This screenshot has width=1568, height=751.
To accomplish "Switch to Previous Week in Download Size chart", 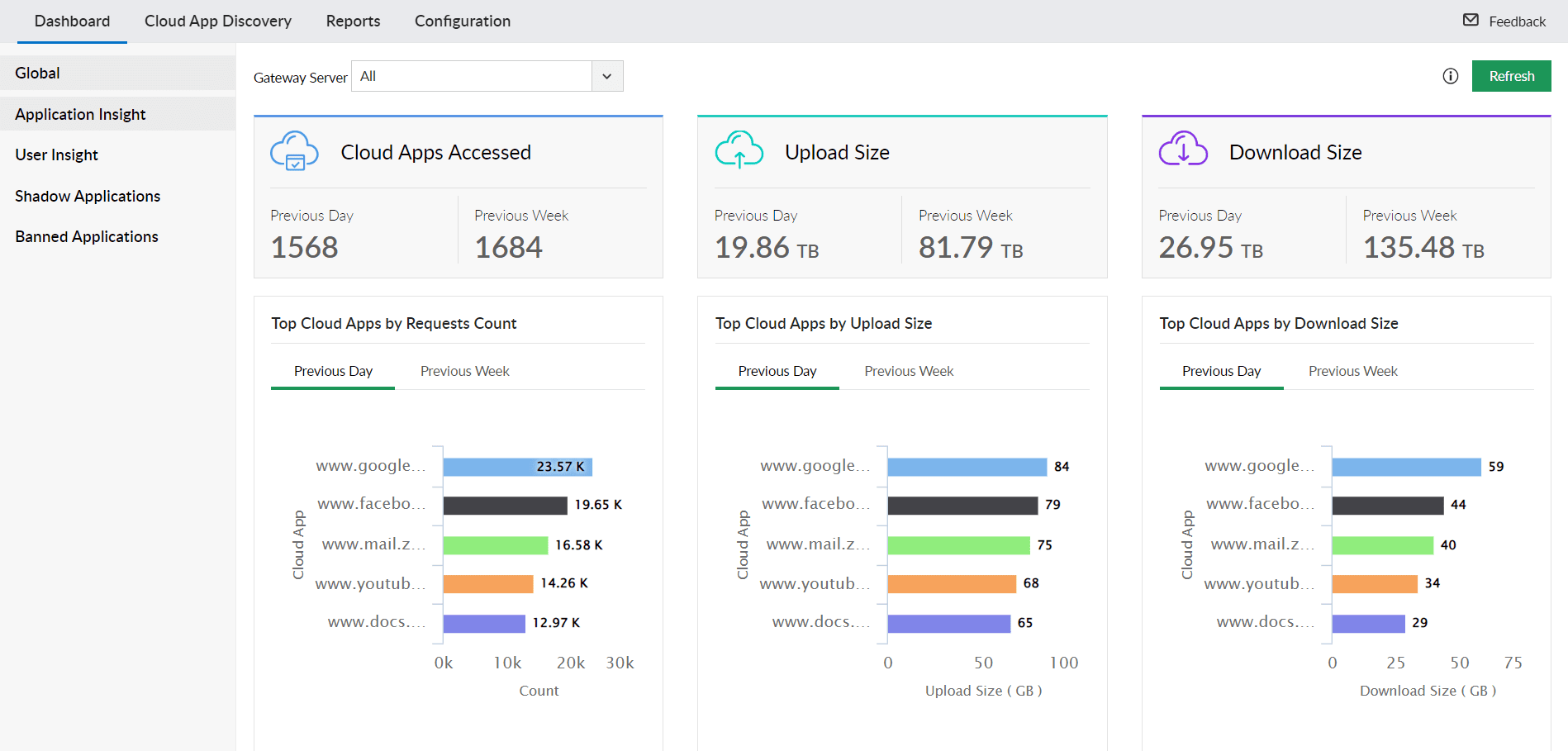I will (x=1352, y=371).
